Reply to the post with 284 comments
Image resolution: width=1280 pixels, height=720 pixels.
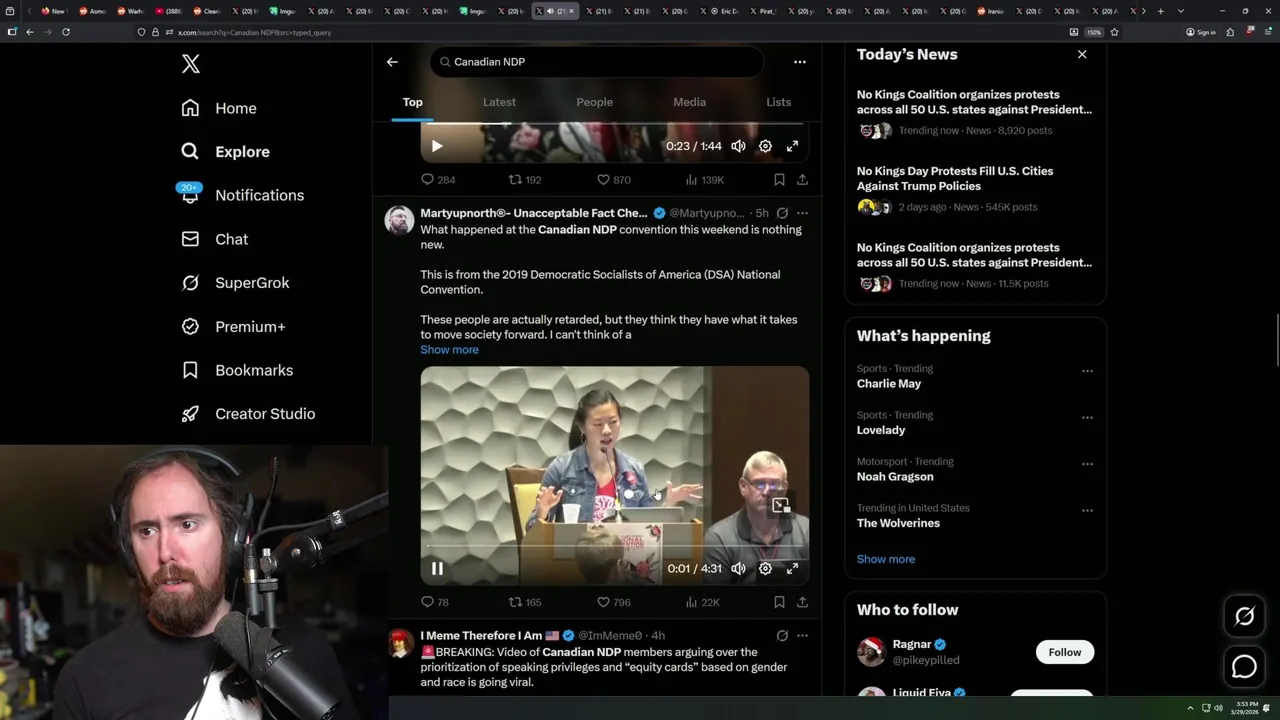pyautogui.click(x=438, y=180)
